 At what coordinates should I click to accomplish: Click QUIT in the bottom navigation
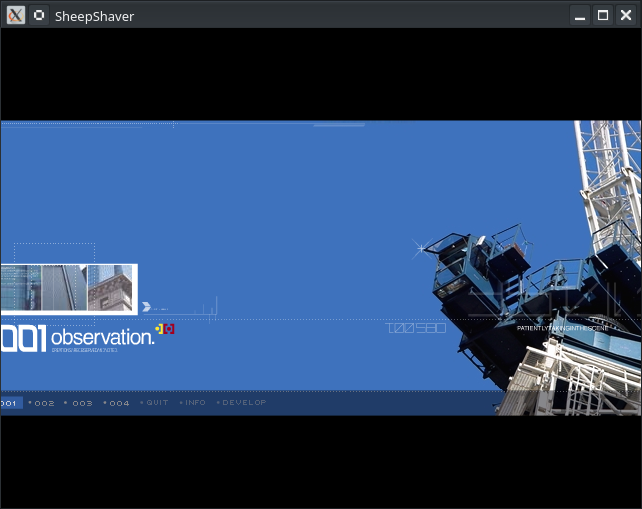pos(157,403)
